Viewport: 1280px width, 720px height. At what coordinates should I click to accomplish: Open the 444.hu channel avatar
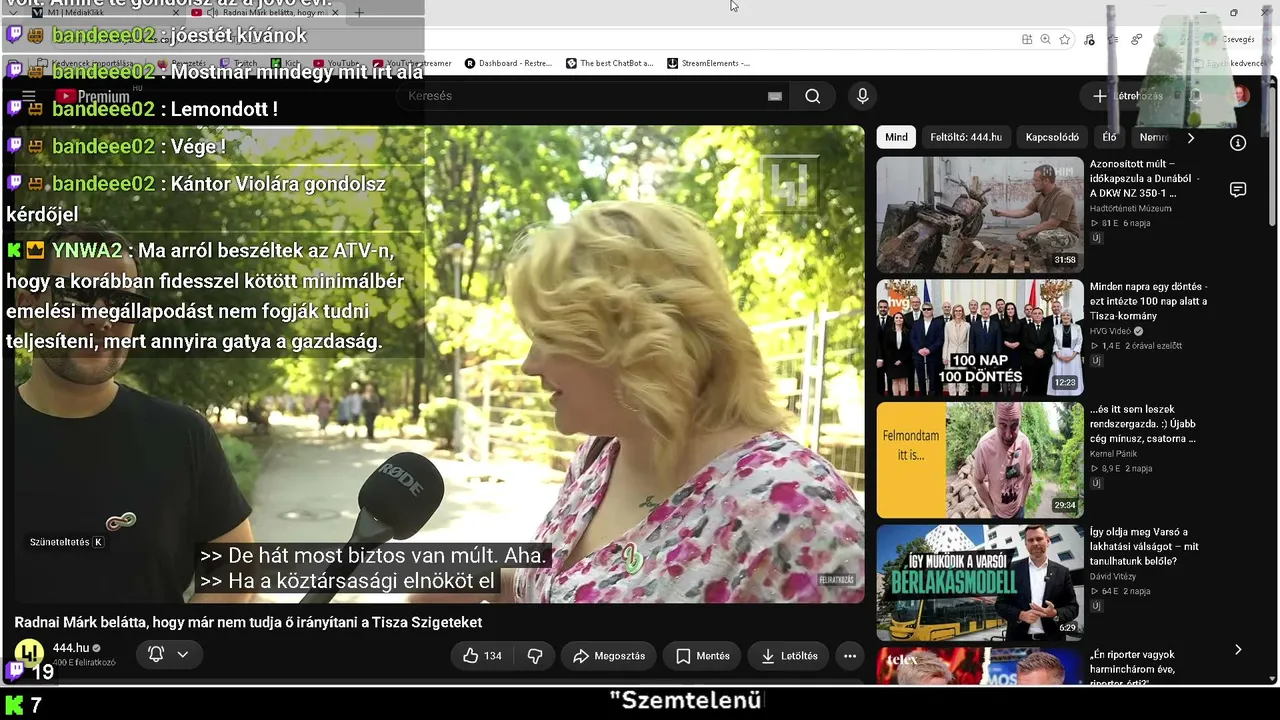(x=29, y=653)
